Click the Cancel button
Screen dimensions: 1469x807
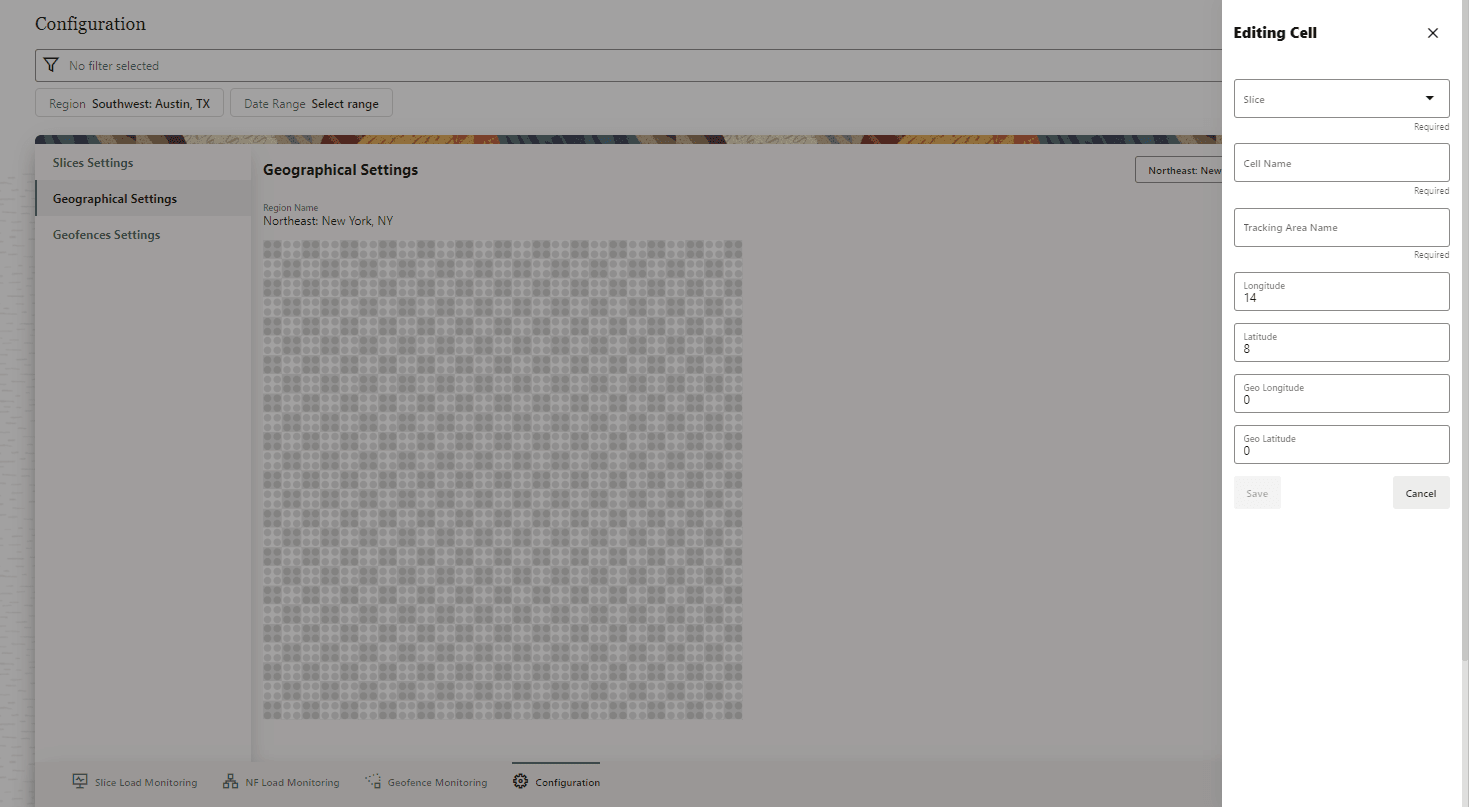1421,493
